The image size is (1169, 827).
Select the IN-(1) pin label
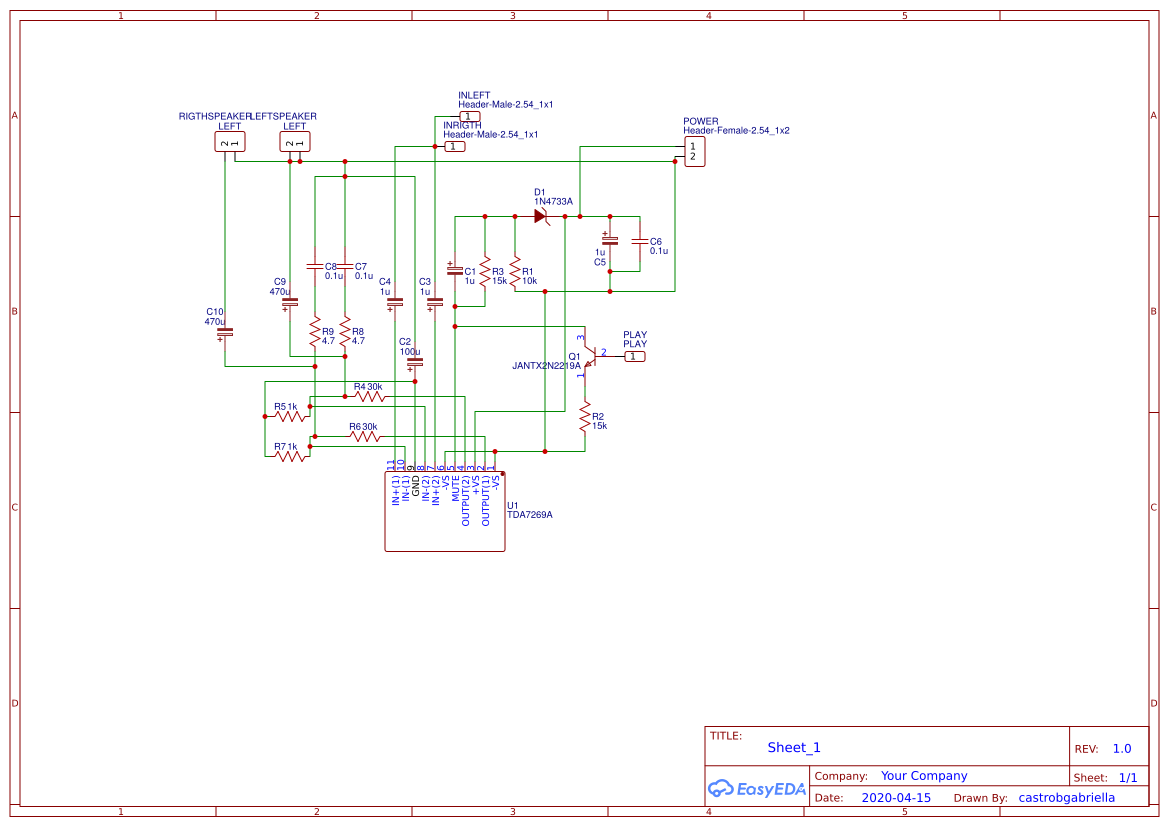(x=406, y=489)
